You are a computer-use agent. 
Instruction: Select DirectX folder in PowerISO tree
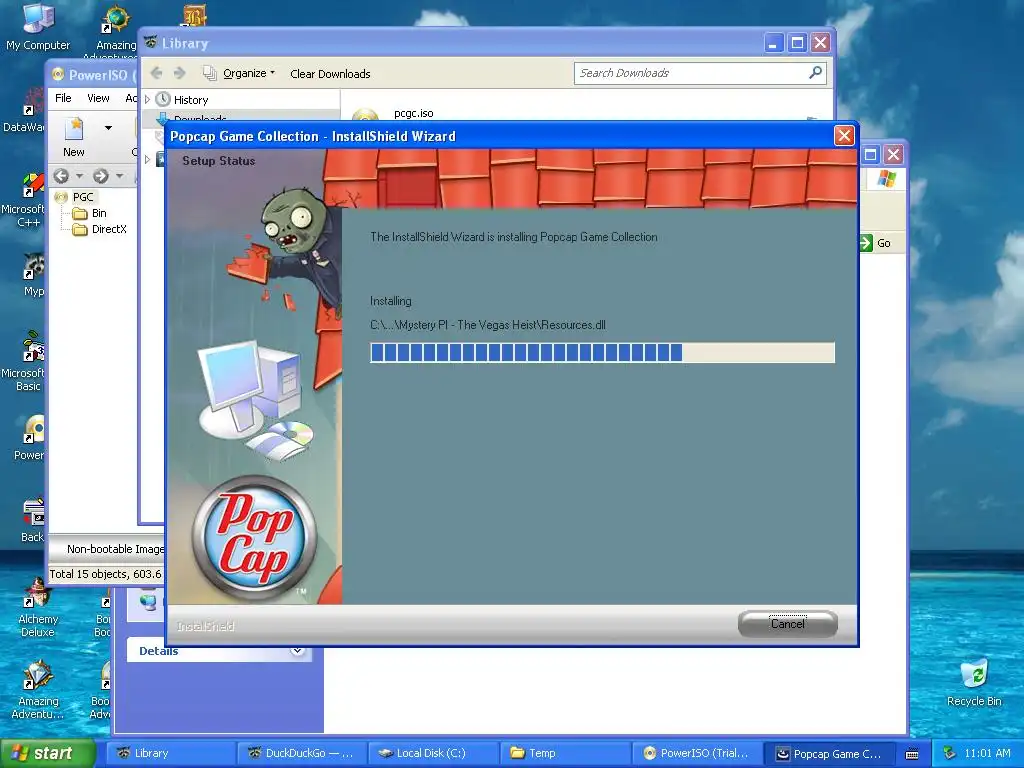[109, 229]
